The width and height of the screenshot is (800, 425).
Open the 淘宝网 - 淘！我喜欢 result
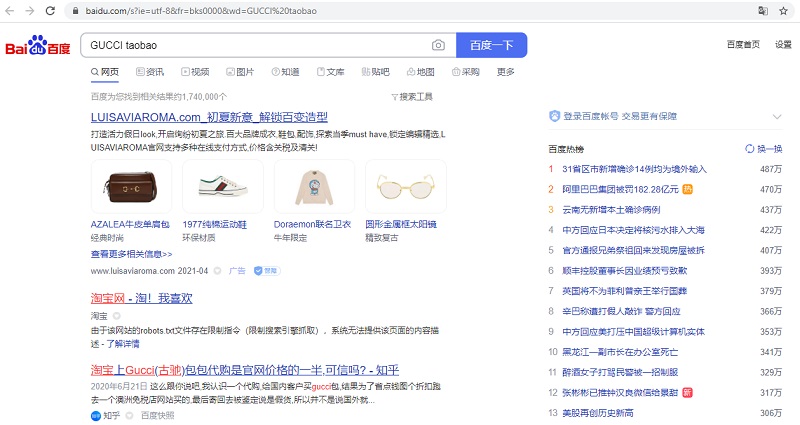pyautogui.click(x=141, y=298)
